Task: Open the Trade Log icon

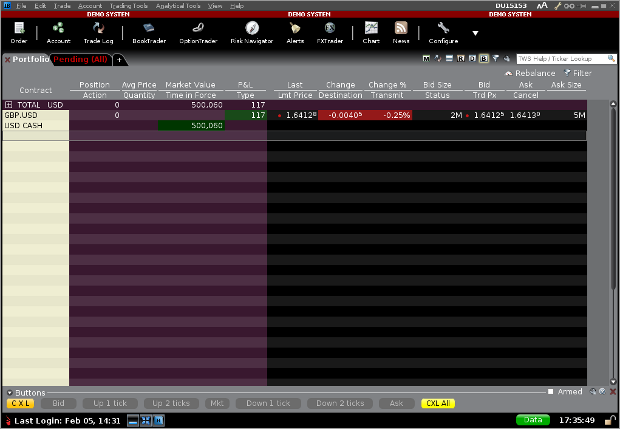Action: tap(98, 32)
